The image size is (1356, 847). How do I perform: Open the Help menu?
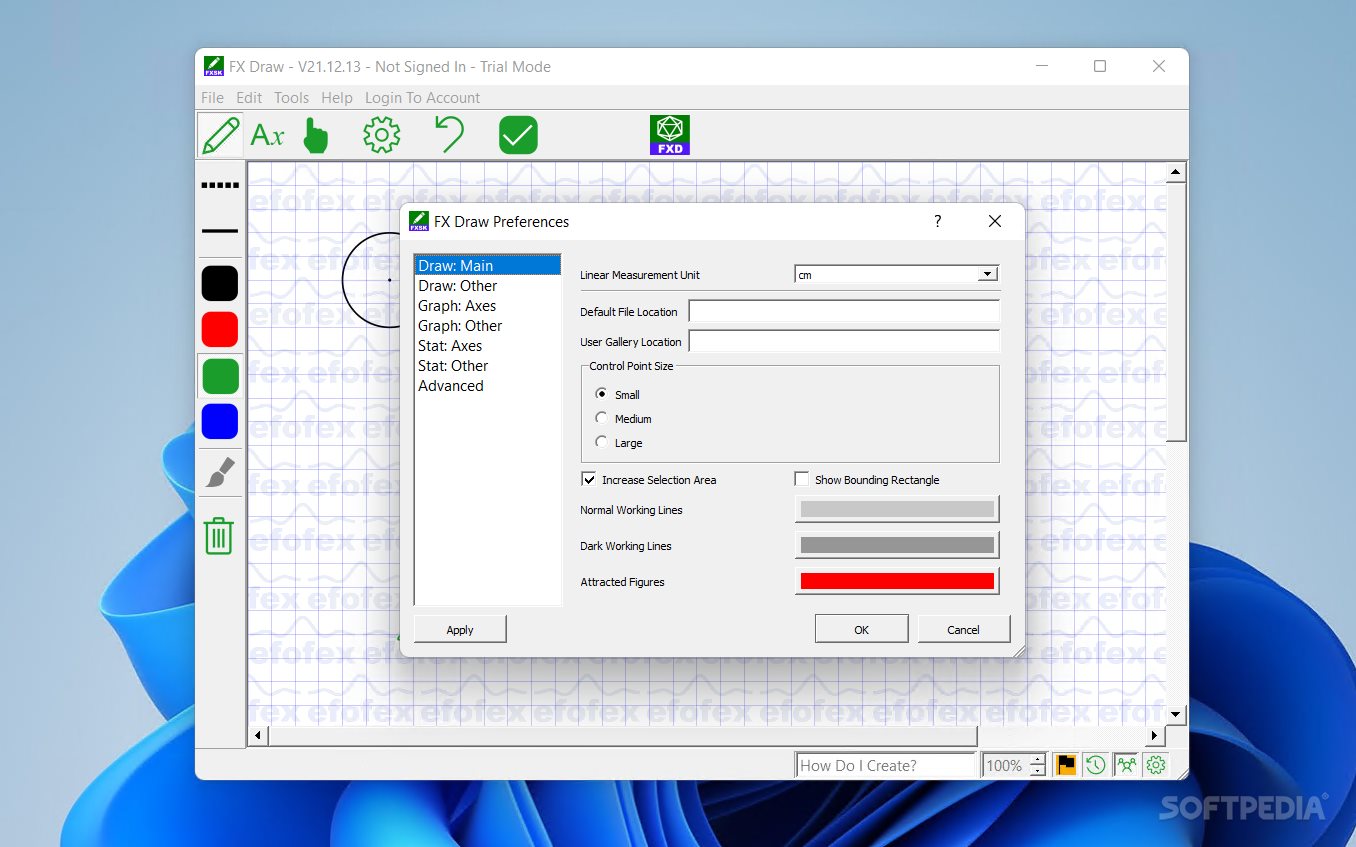337,97
